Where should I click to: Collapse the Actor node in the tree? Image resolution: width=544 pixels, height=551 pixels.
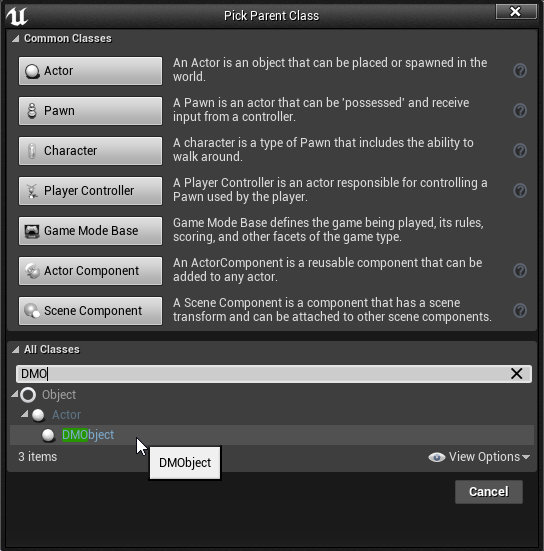click(24, 414)
